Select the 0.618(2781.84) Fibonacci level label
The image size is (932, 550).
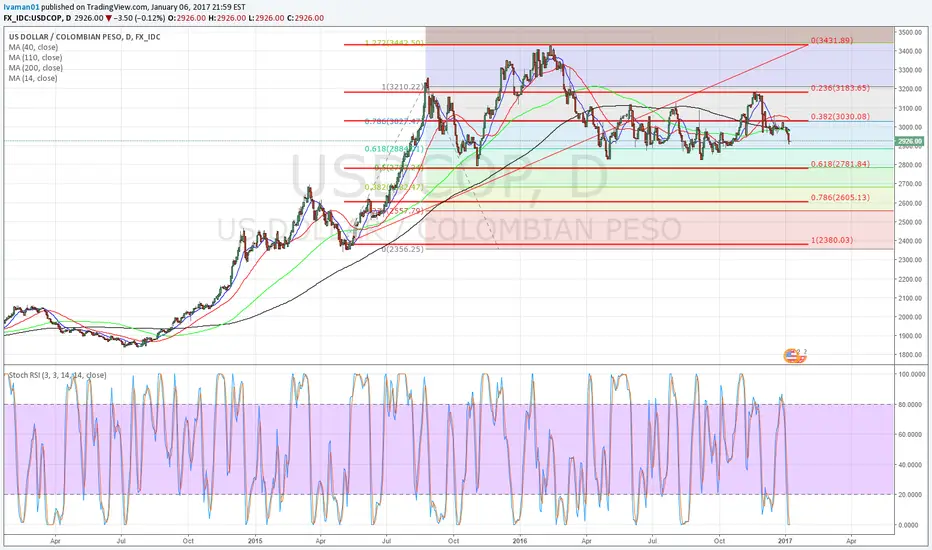840,164
